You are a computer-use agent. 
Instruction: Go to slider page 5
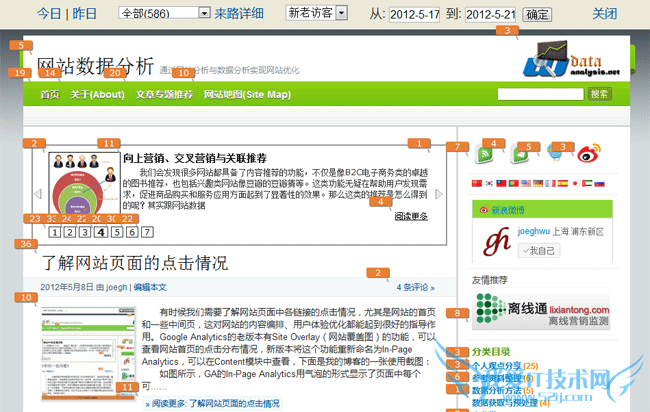pos(117,232)
